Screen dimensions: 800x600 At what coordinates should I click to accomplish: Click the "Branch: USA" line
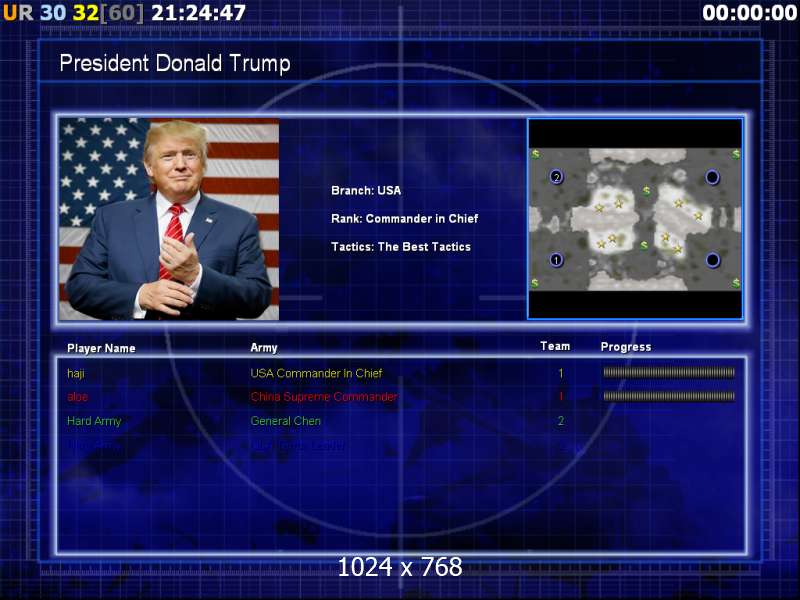coord(366,191)
